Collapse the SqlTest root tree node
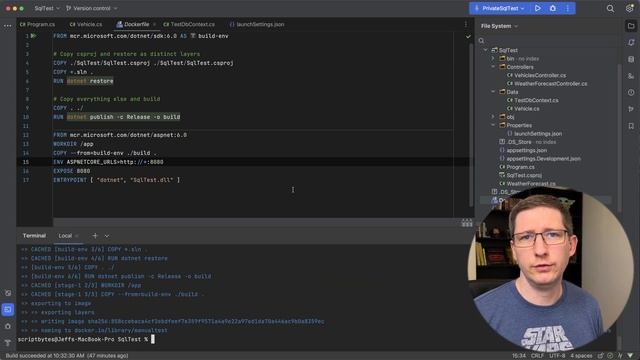 [x=485, y=50]
